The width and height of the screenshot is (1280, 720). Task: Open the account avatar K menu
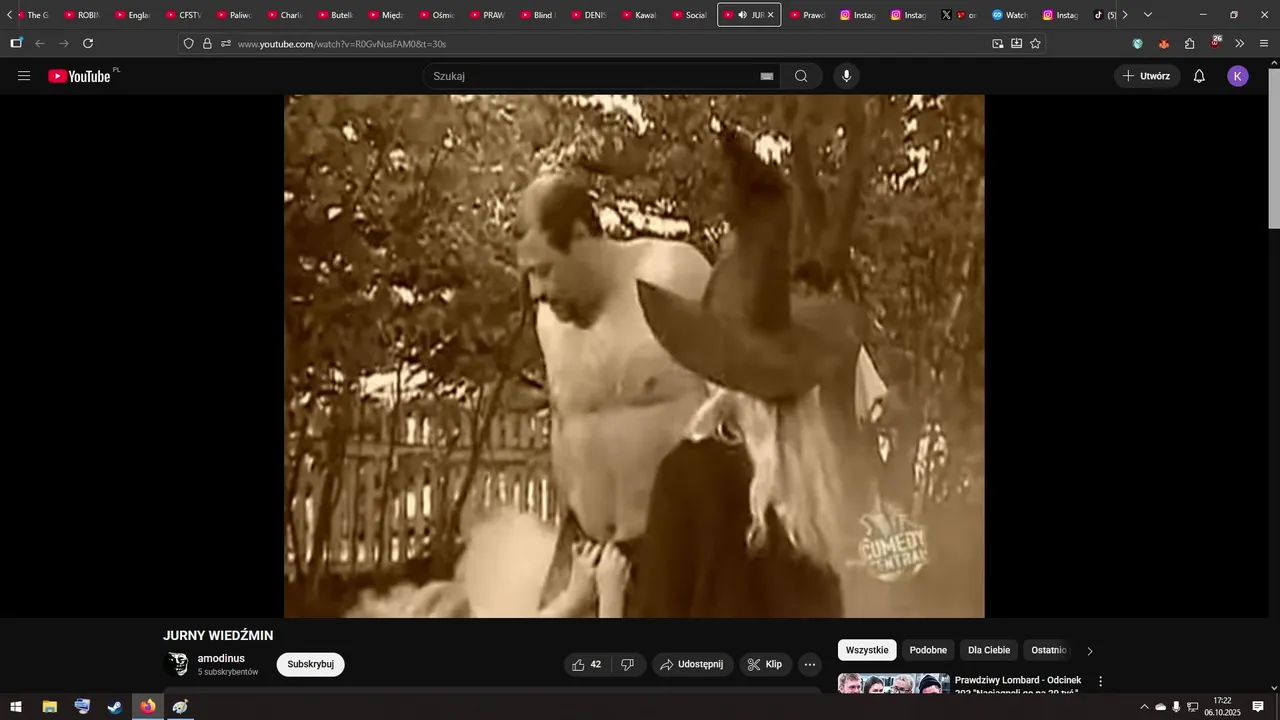[x=1238, y=76]
